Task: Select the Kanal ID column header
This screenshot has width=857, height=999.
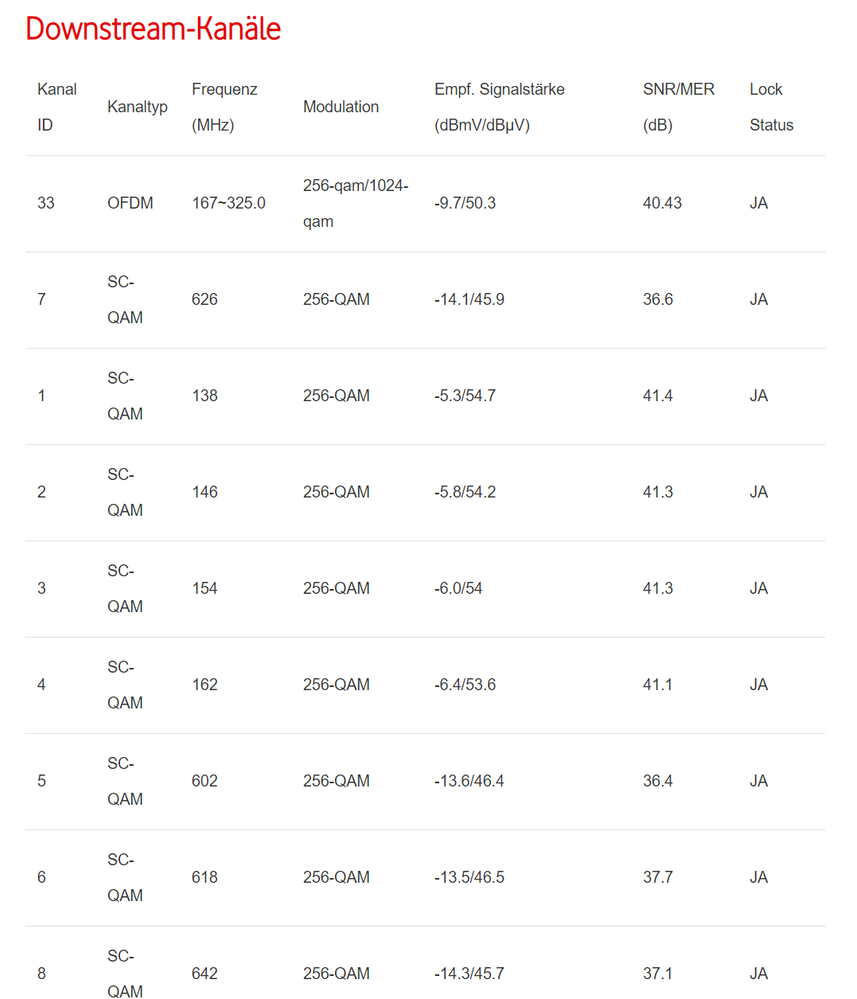Action: click(x=57, y=107)
